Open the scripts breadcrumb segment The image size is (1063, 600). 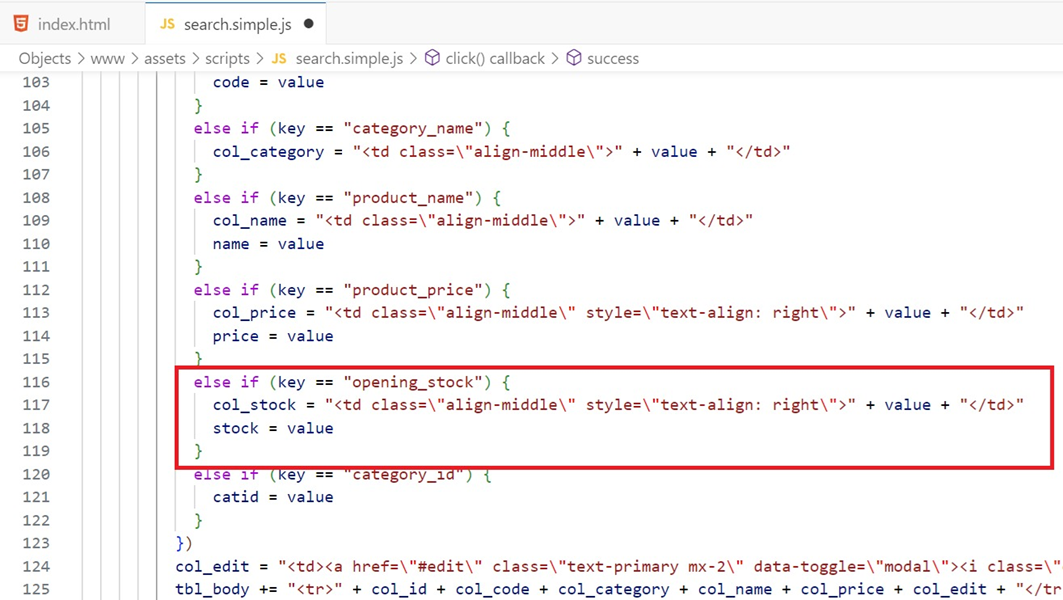[x=227, y=58]
